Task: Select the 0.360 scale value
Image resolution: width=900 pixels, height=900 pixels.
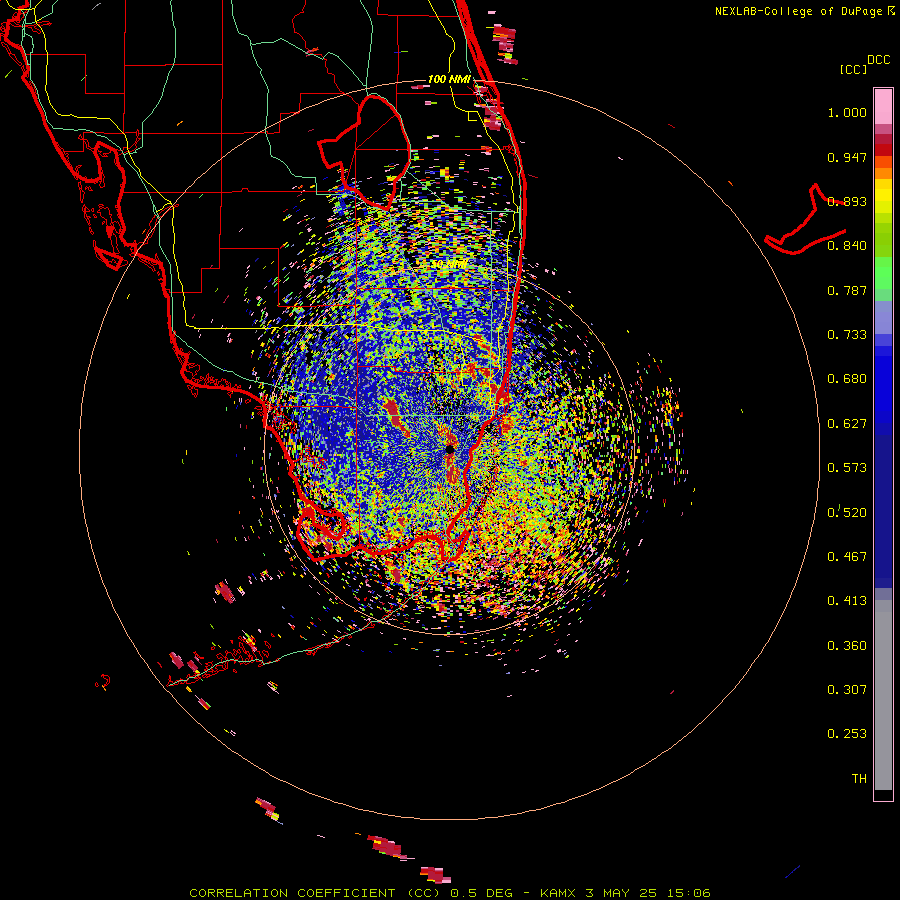Action: coord(847,645)
